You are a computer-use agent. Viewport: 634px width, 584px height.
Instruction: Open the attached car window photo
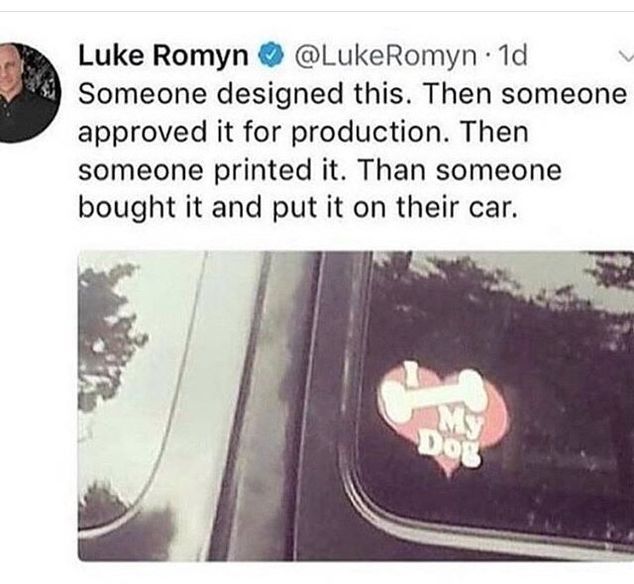tap(356, 406)
